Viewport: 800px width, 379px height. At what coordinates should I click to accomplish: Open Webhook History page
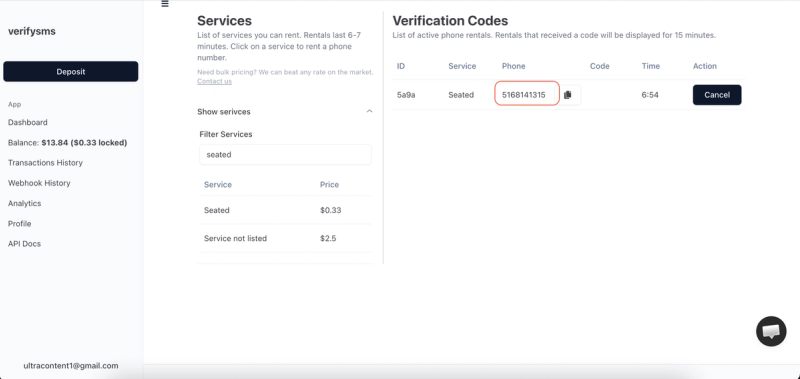(39, 183)
